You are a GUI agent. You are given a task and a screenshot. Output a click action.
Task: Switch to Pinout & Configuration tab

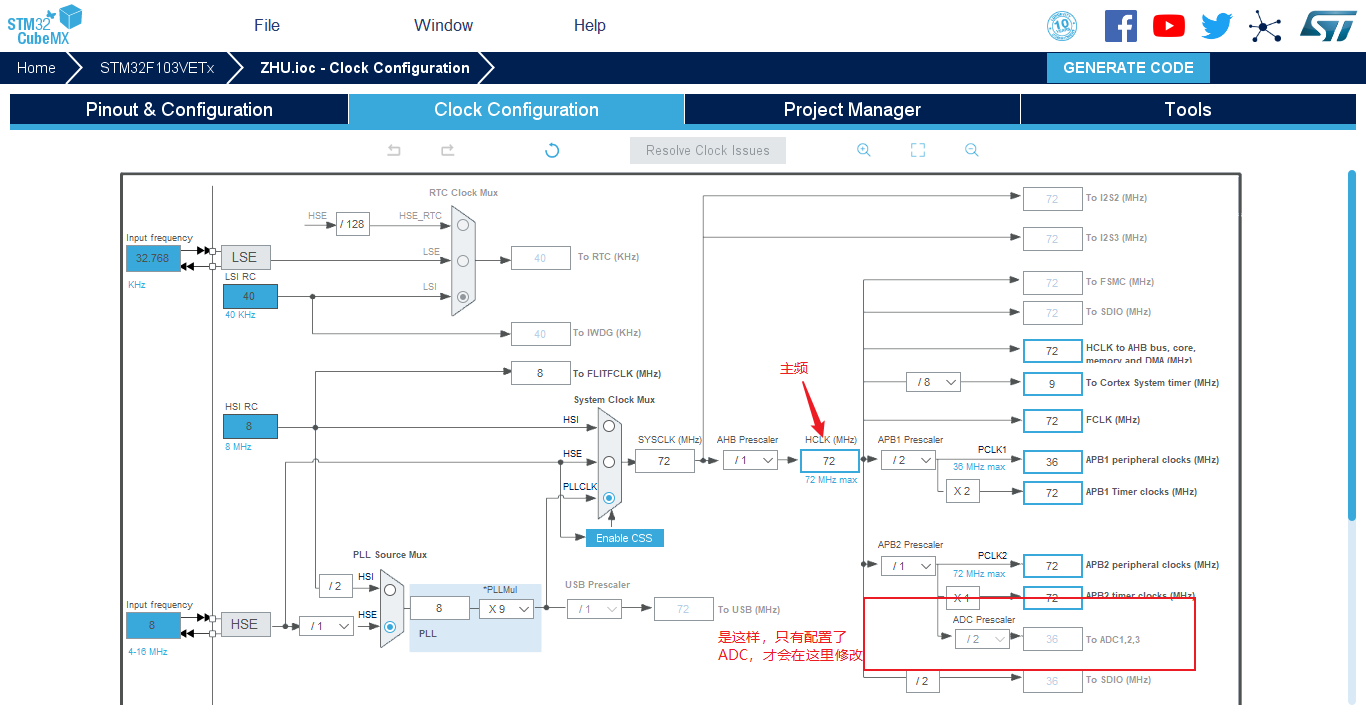[x=179, y=110]
